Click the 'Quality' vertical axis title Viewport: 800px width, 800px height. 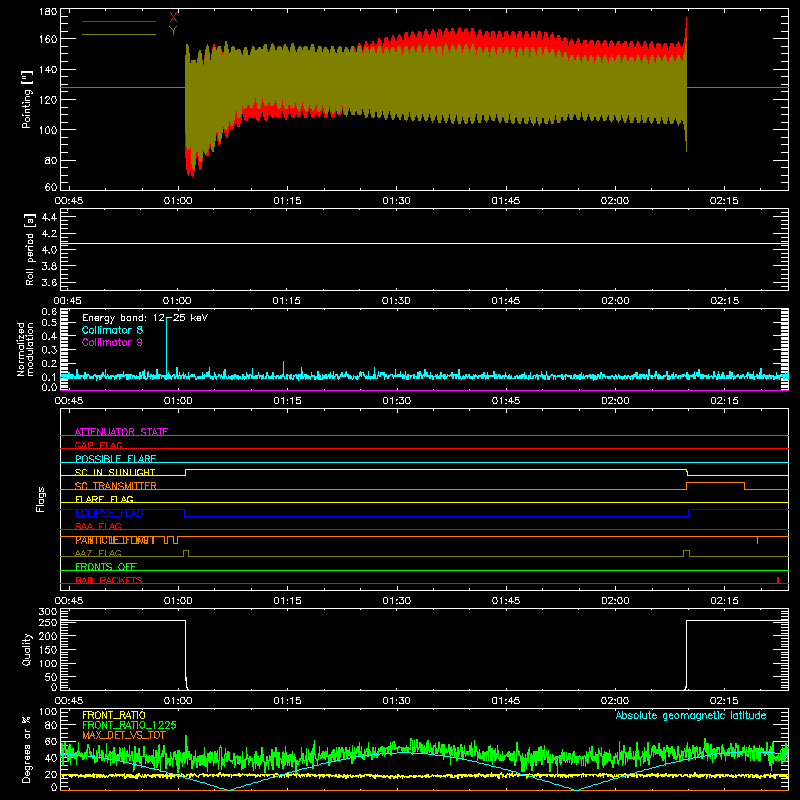point(27,649)
